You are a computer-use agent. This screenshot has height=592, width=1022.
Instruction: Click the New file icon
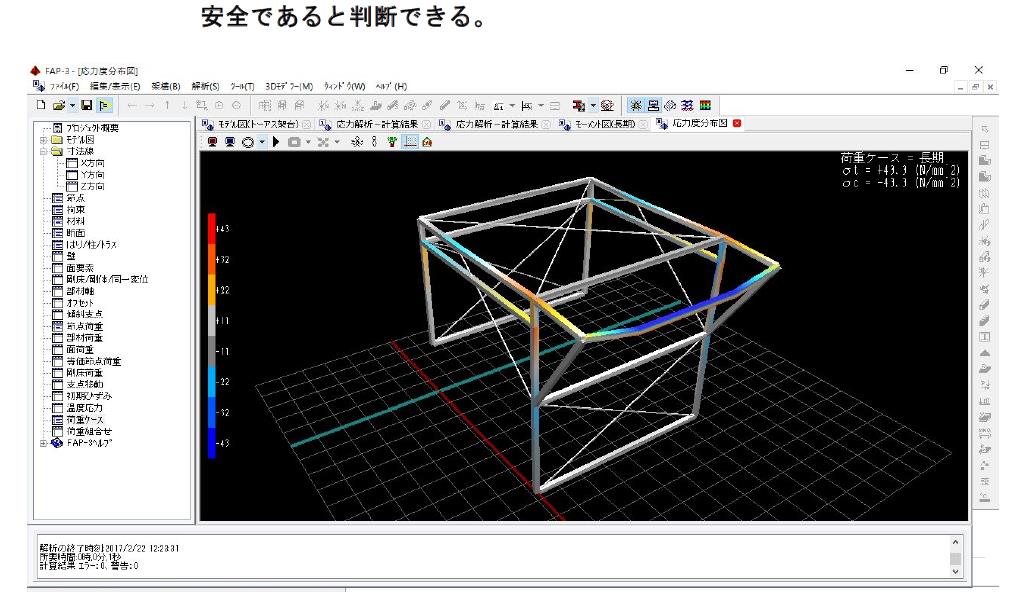click(x=40, y=105)
